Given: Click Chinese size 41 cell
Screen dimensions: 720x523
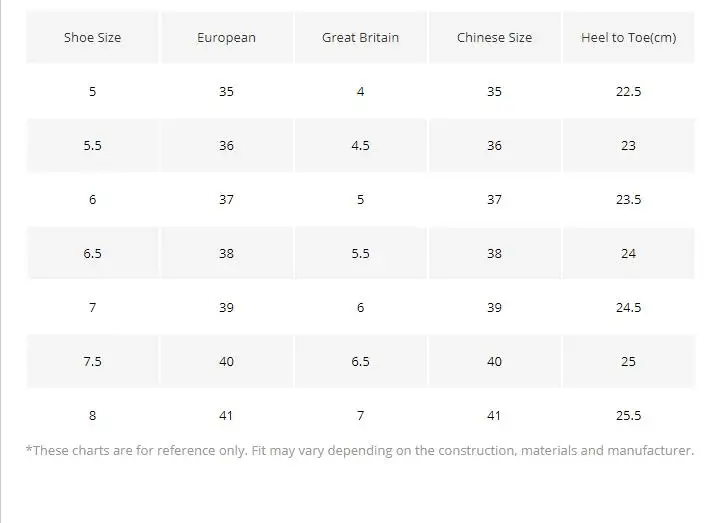Looking at the screenshot, I should [x=495, y=416].
